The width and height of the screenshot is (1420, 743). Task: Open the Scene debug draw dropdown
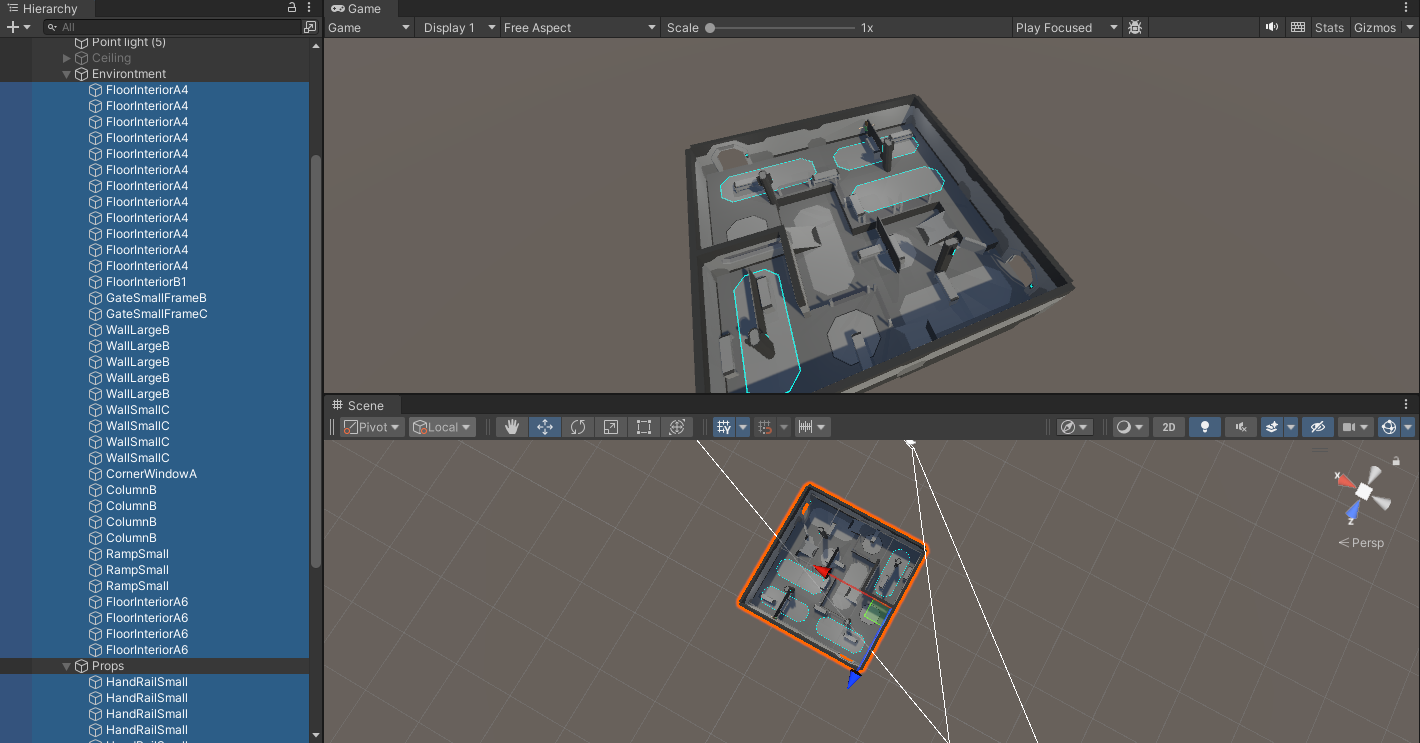tap(1075, 427)
